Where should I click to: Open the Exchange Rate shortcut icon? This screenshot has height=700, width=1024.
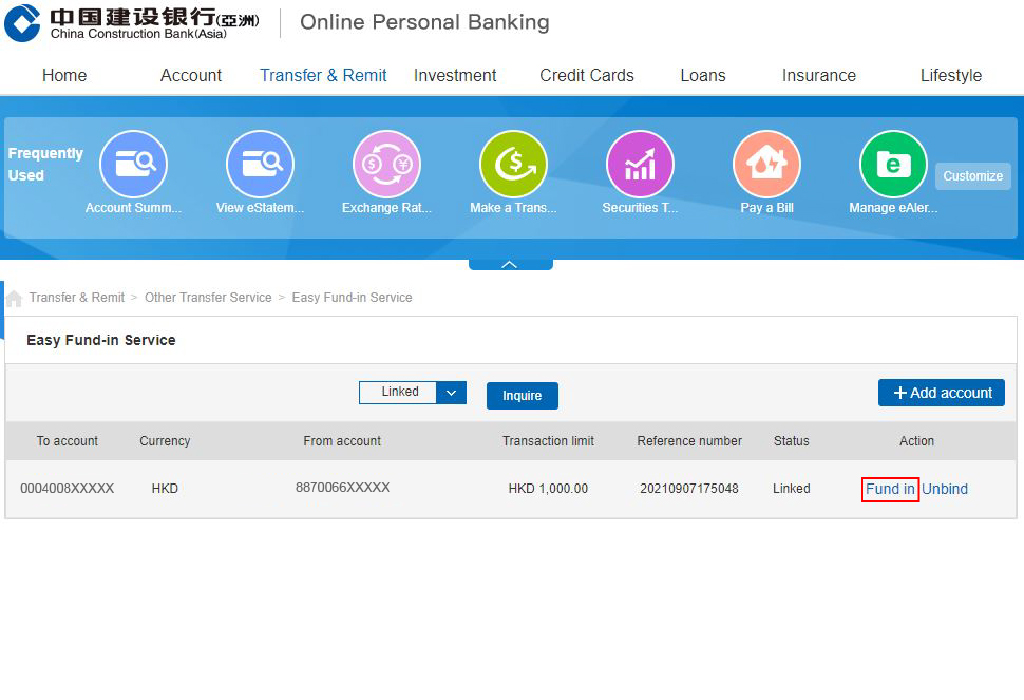click(387, 164)
